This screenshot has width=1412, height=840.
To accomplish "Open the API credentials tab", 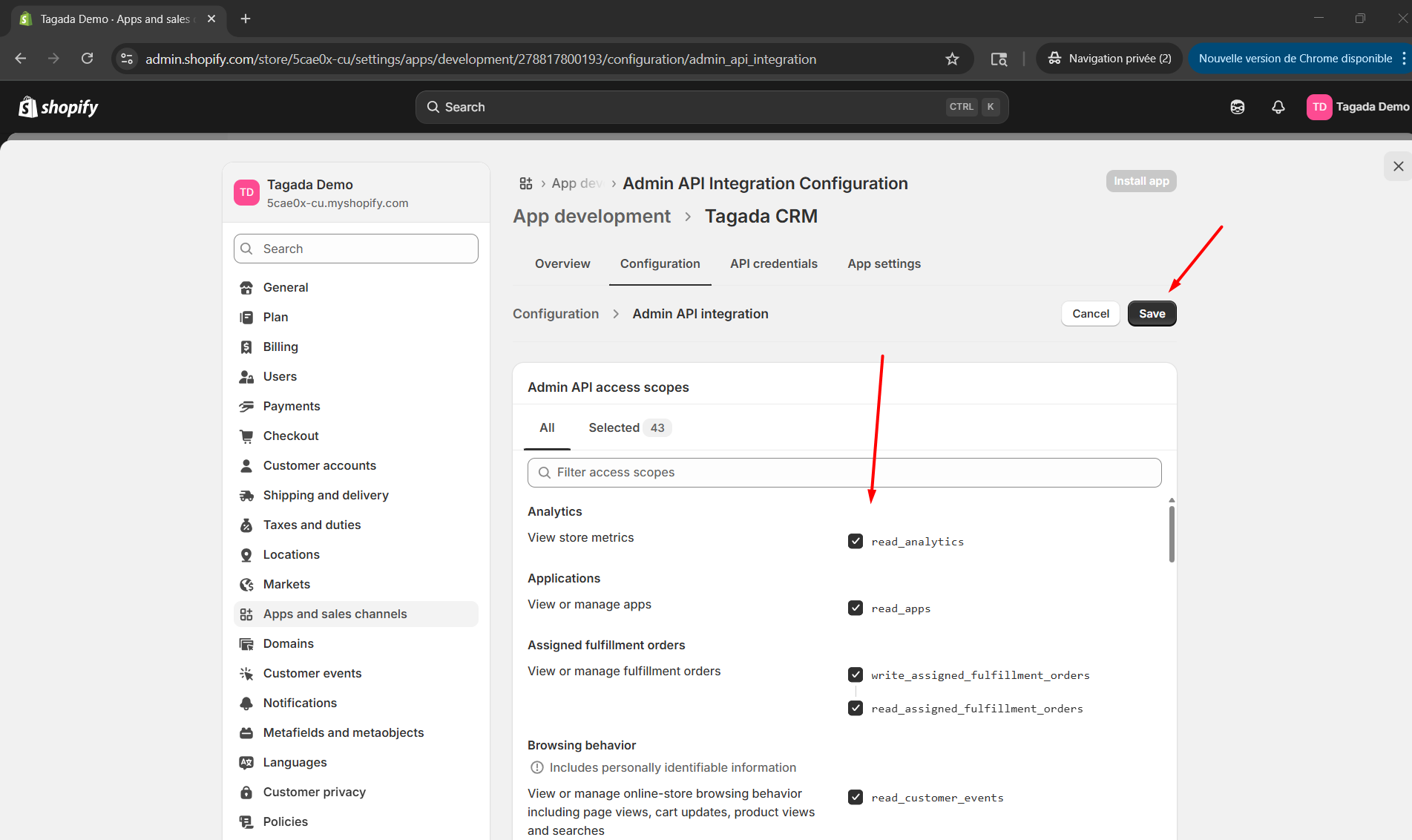I will click(x=774, y=264).
